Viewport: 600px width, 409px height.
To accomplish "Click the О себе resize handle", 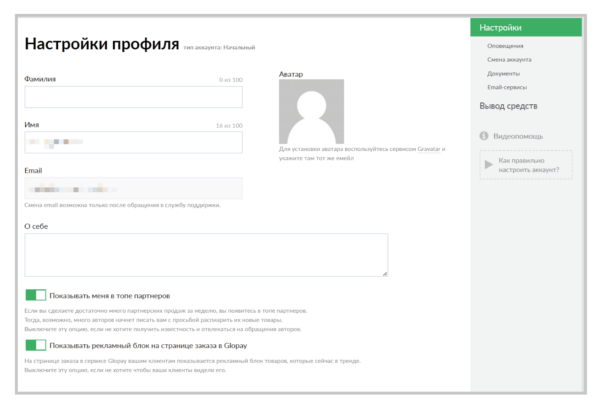I will [x=385, y=274].
